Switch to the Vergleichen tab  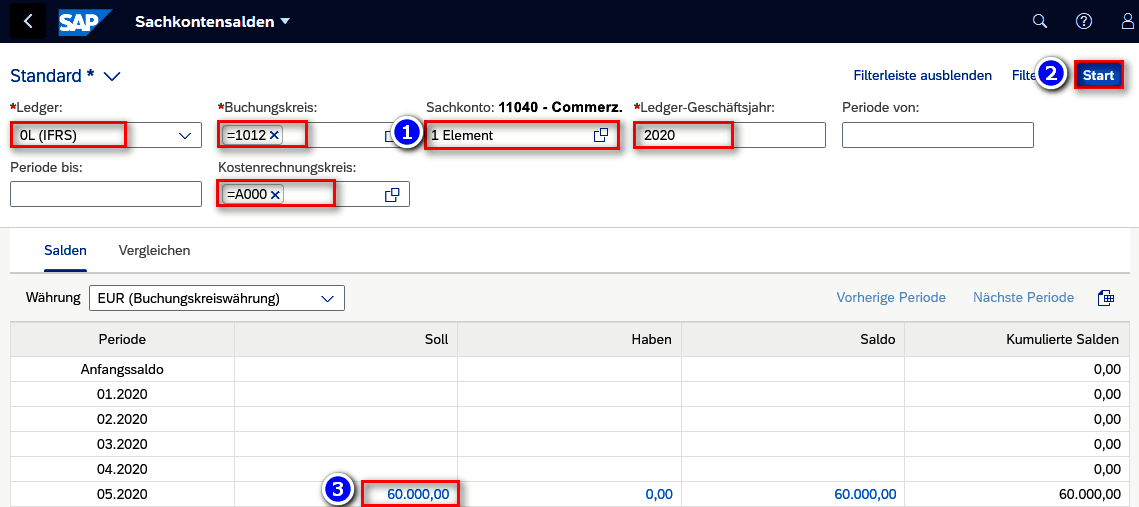pos(154,250)
